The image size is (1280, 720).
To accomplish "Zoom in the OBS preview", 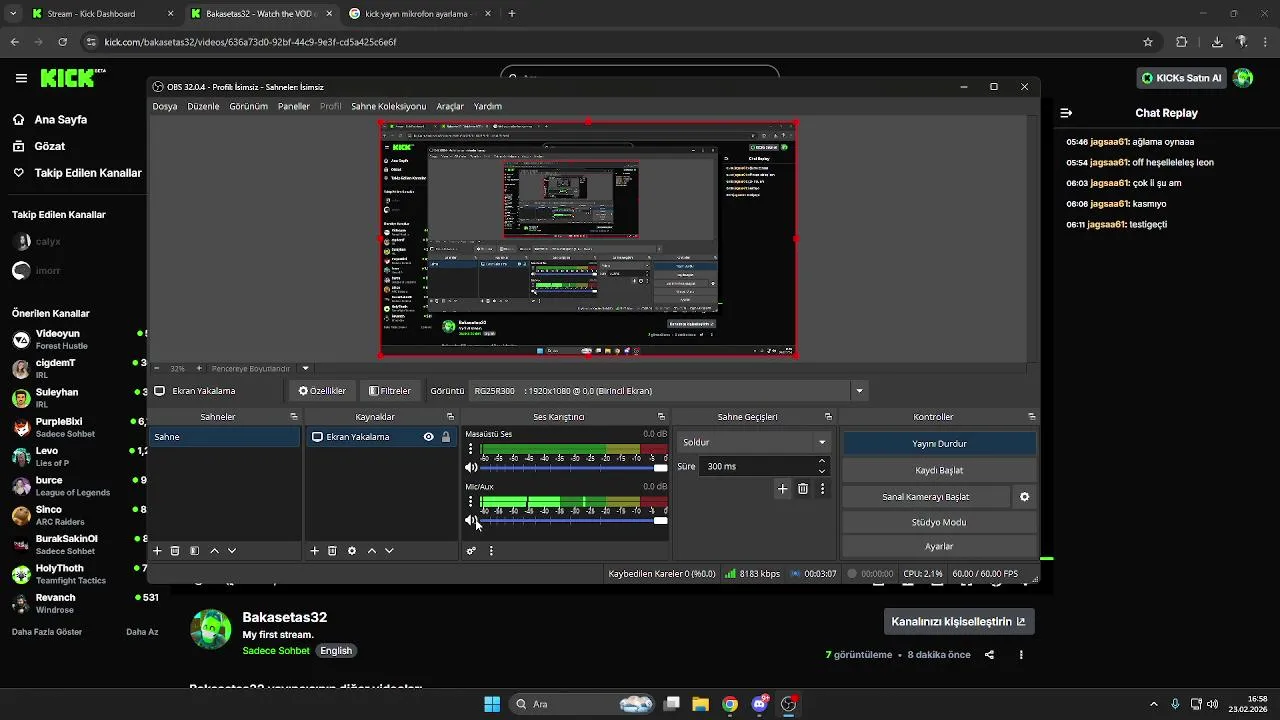I will coord(199,368).
